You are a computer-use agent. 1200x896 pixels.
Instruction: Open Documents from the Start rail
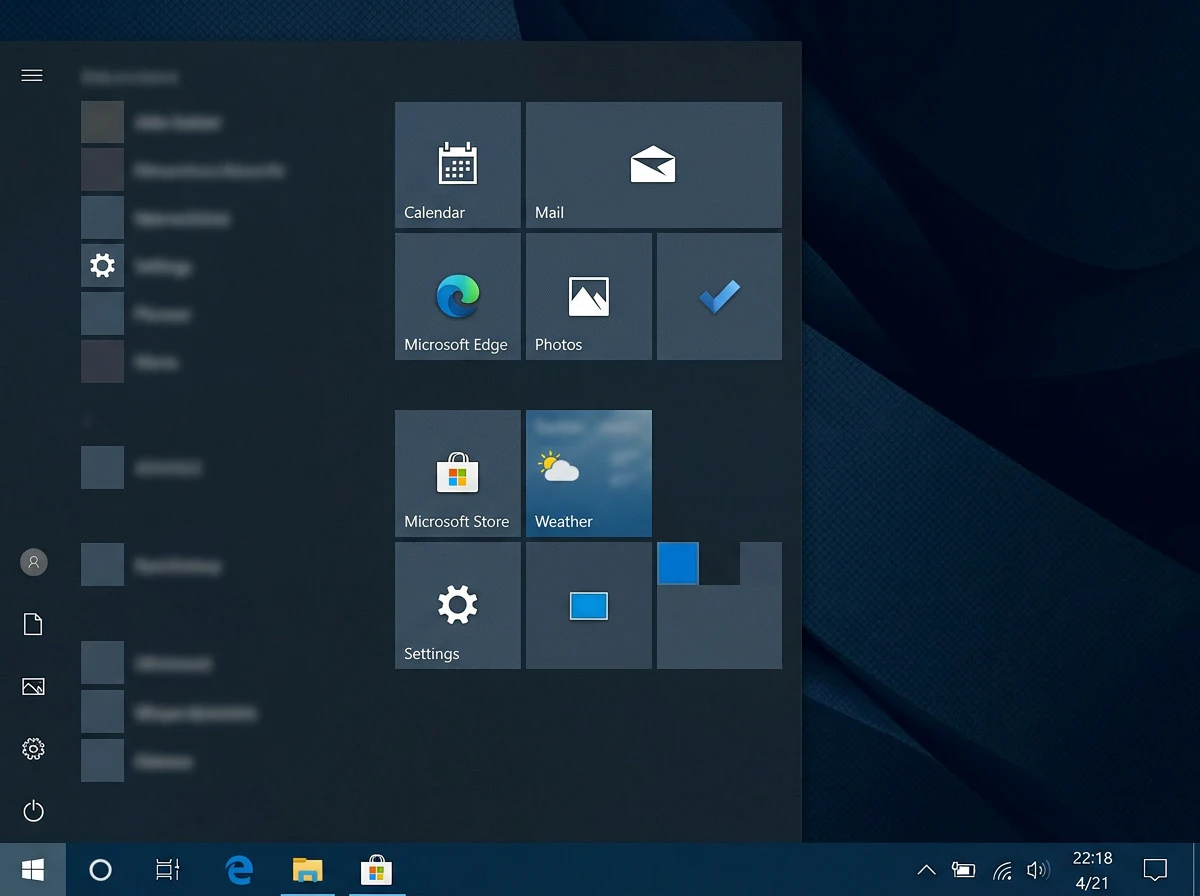coord(33,625)
